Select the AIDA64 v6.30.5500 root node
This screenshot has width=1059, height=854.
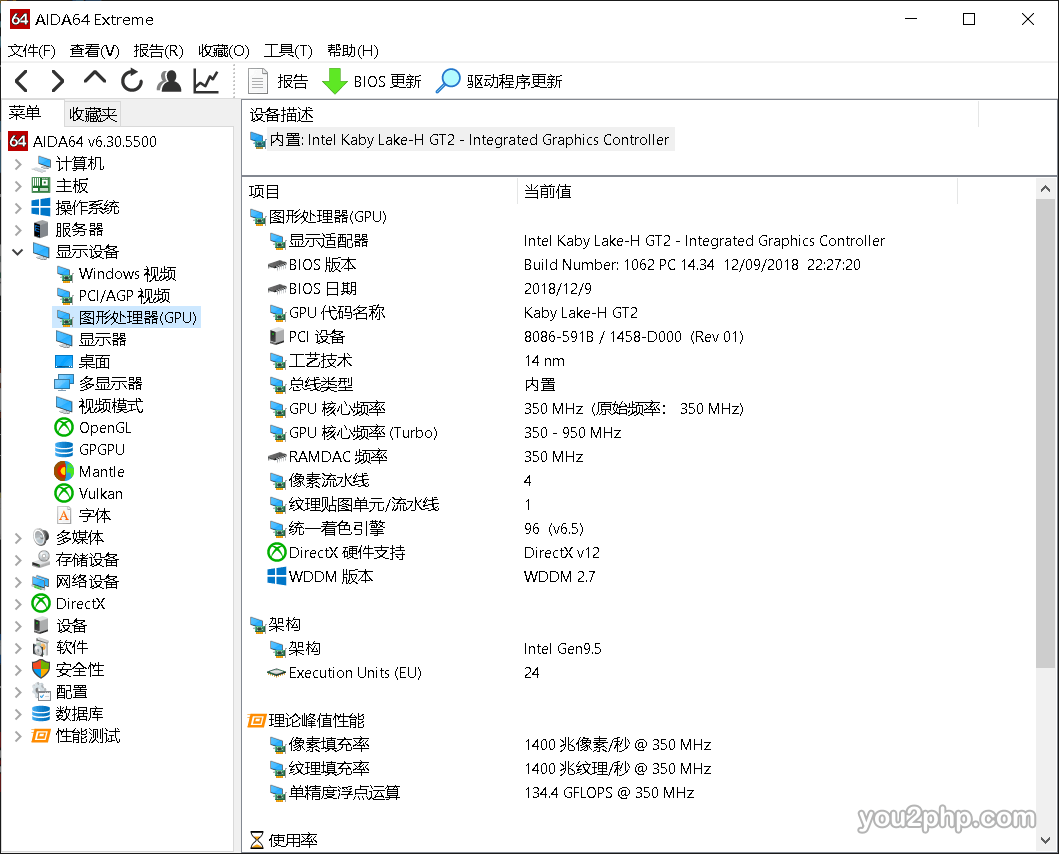coord(82,141)
